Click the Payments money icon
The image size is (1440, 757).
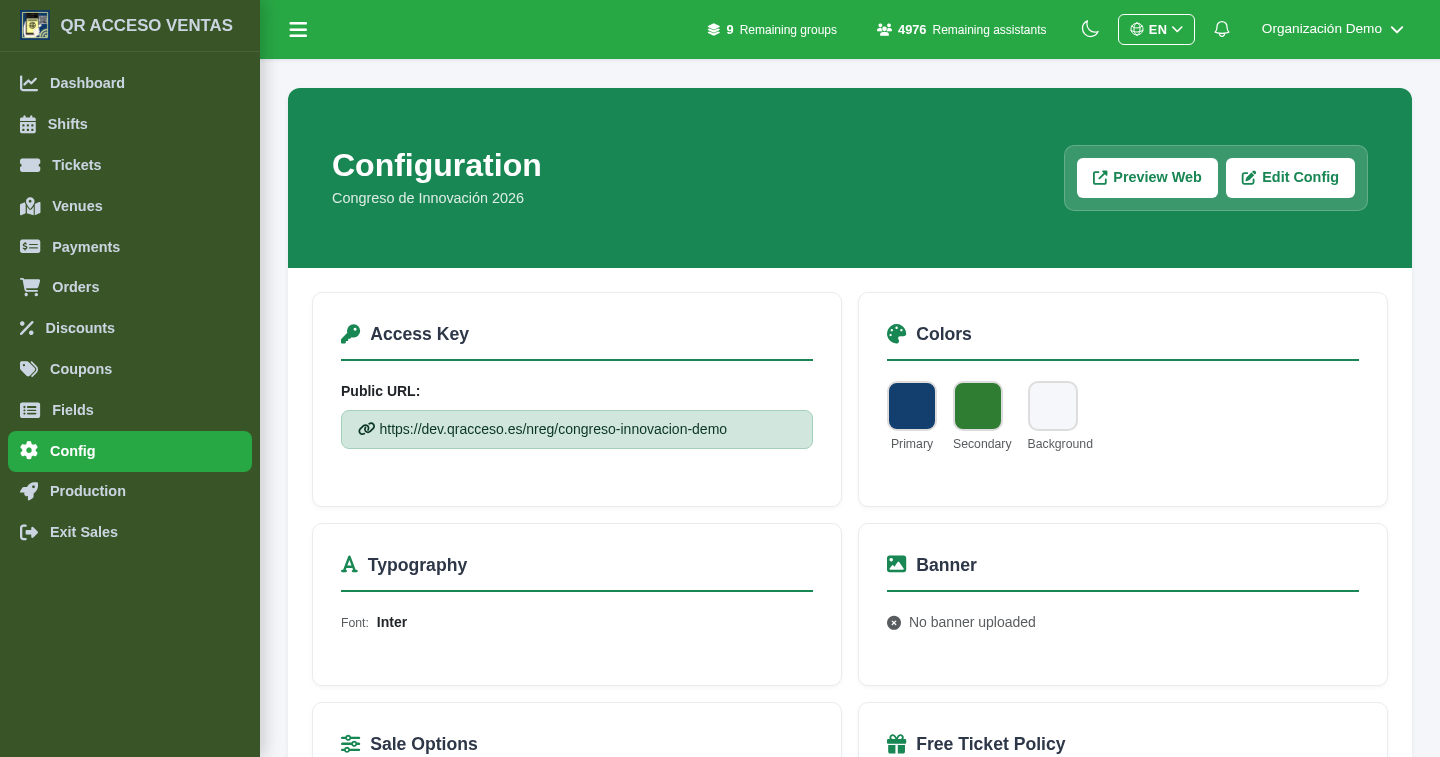click(x=30, y=246)
